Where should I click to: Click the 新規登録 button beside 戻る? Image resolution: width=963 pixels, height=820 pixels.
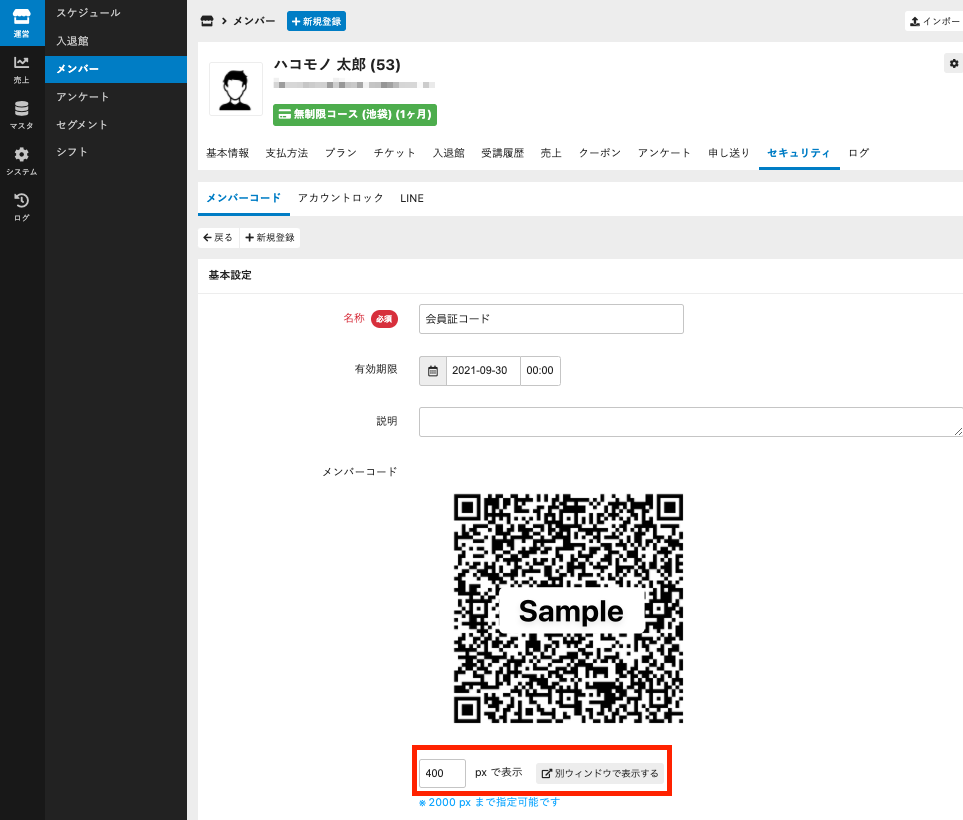(x=270, y=238)
